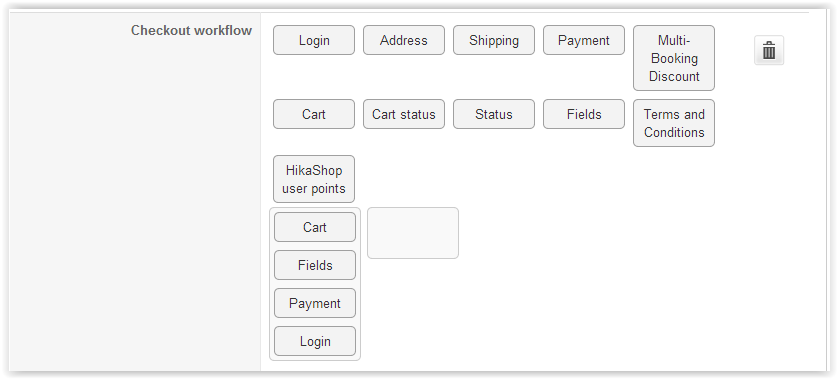This screenshot has height=379, width=838.
Task: Click Payment in the workflow step column
Action: 315,303
